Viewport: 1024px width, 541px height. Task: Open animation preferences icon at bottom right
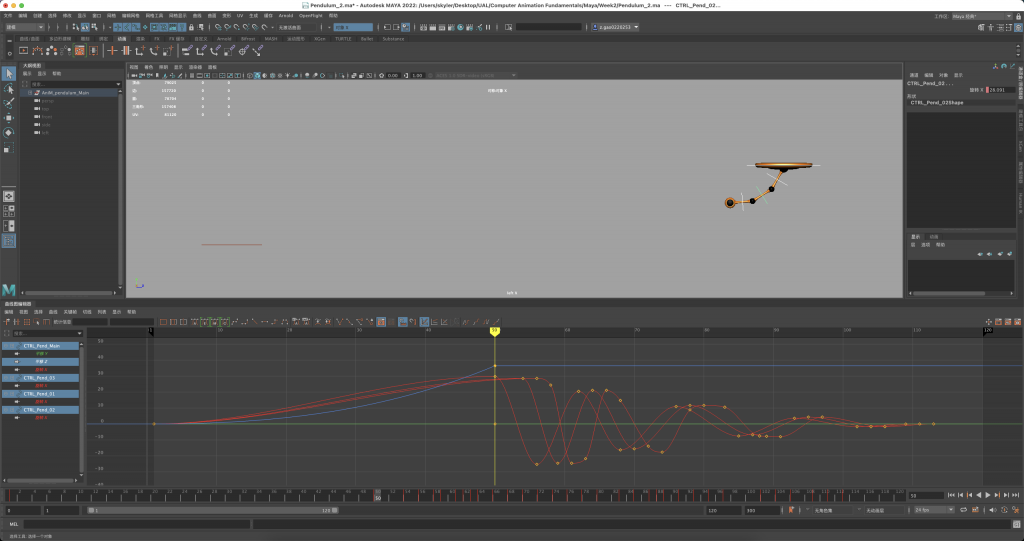[x=1016, y=510]
